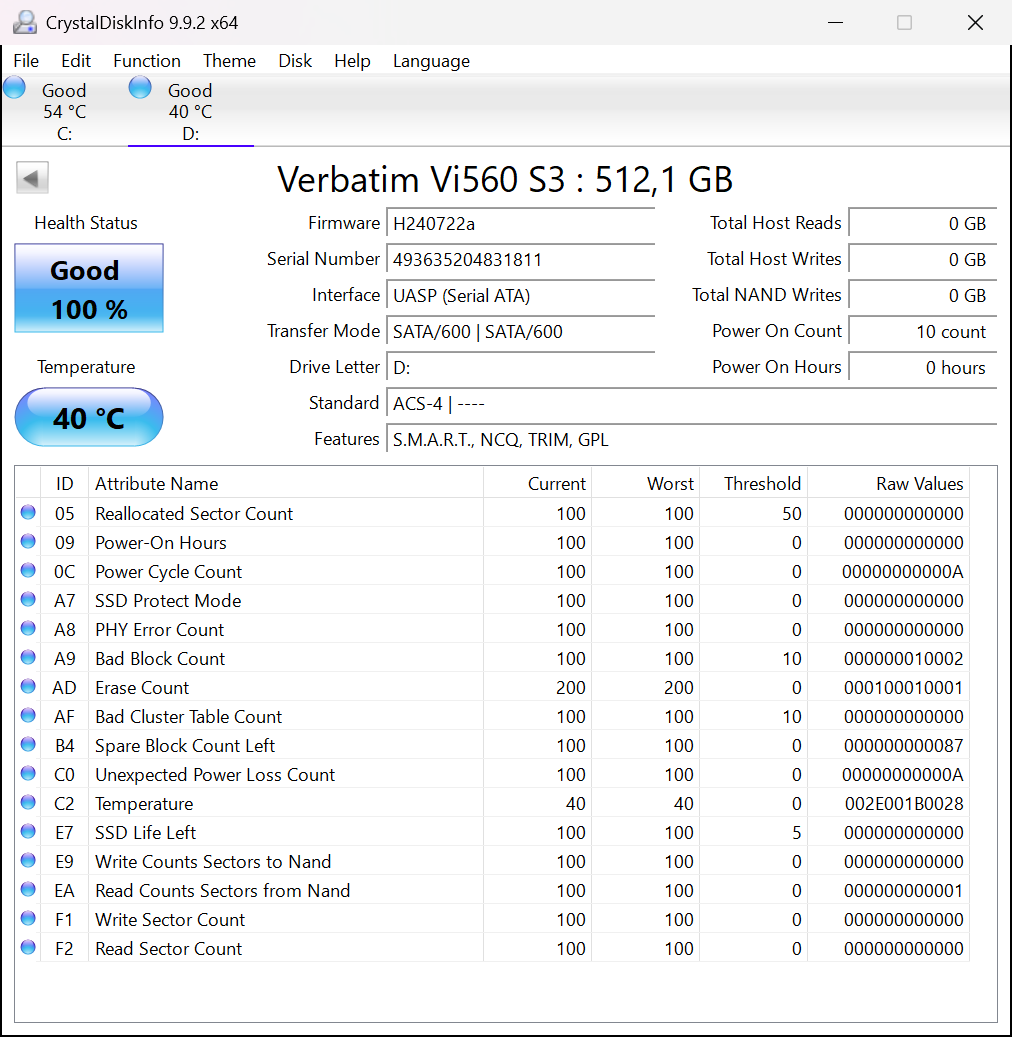Click the Power On Hours 0 hours value
This screenshot has height=1037, width=1012.
[923, 368]
